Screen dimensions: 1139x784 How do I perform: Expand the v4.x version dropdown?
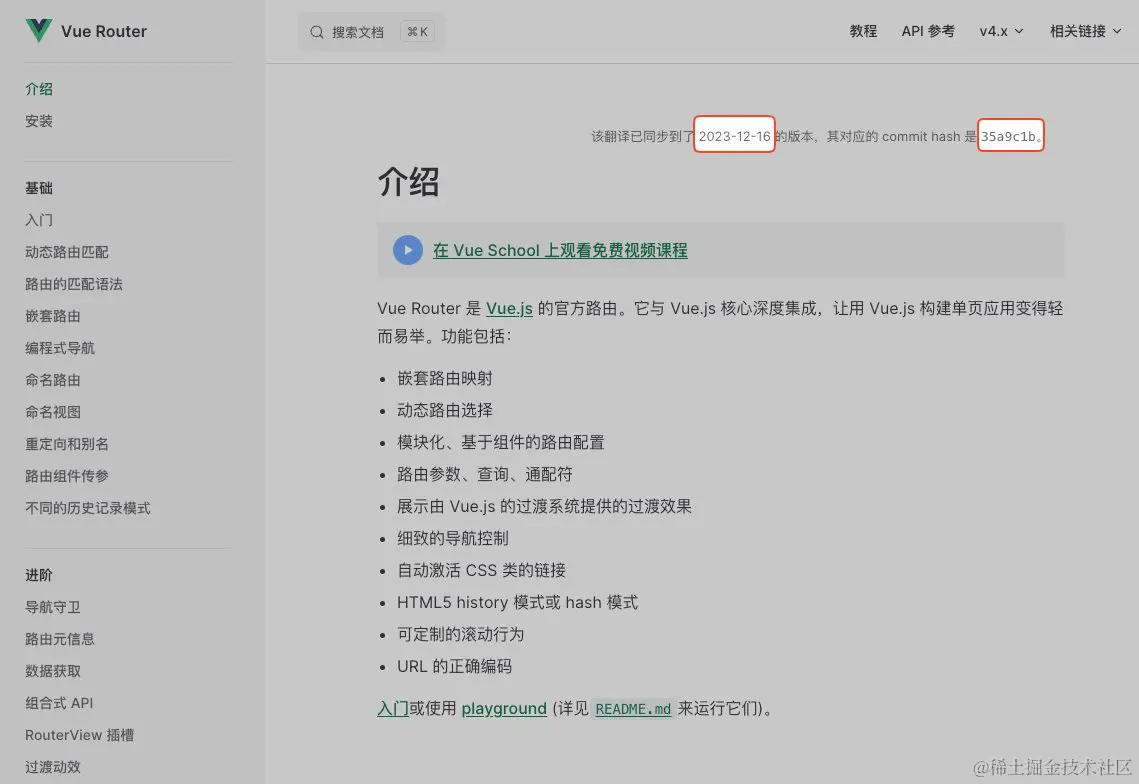click(1001, 31)
